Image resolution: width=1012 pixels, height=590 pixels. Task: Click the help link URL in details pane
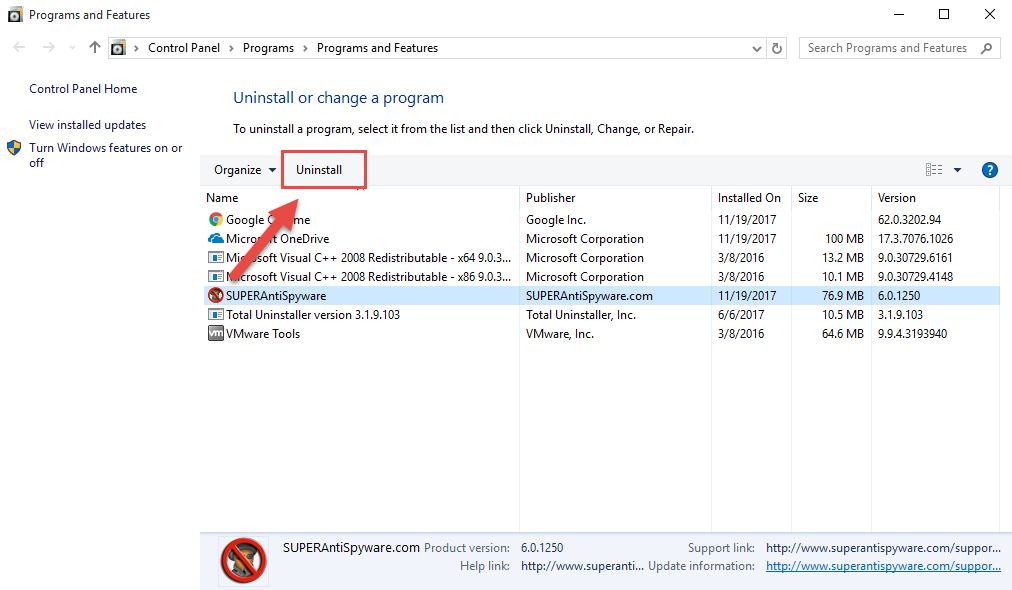[582, 566]
